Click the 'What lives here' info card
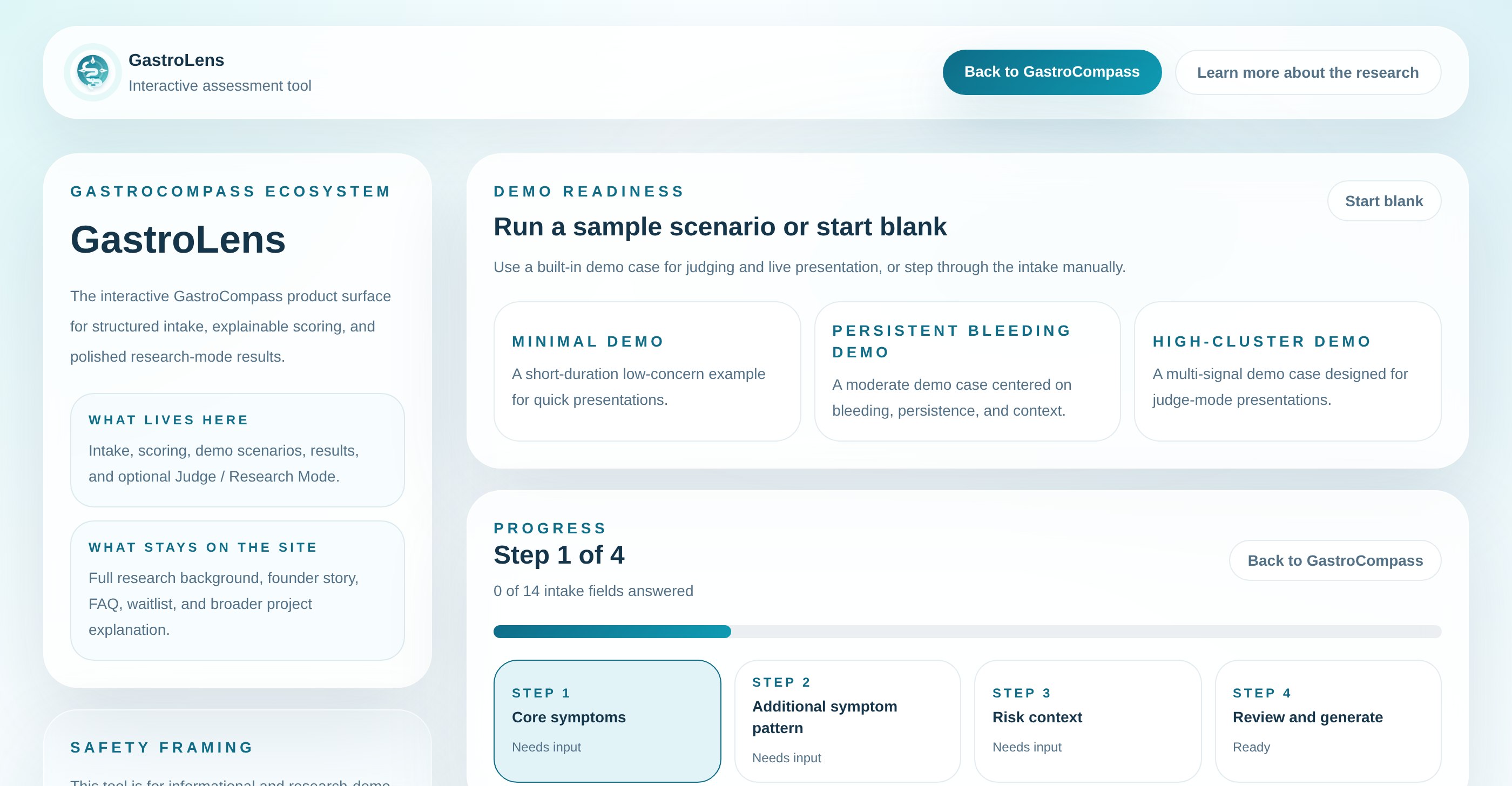Screen dimensions: 1512x786 click(x=237, y=450)
